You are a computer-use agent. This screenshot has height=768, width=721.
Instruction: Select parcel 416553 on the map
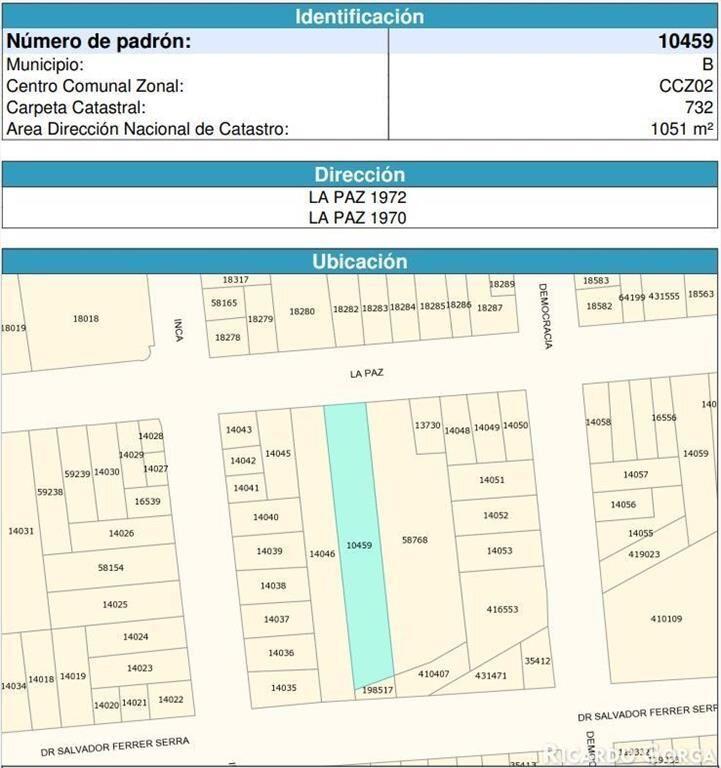(502, 609)
